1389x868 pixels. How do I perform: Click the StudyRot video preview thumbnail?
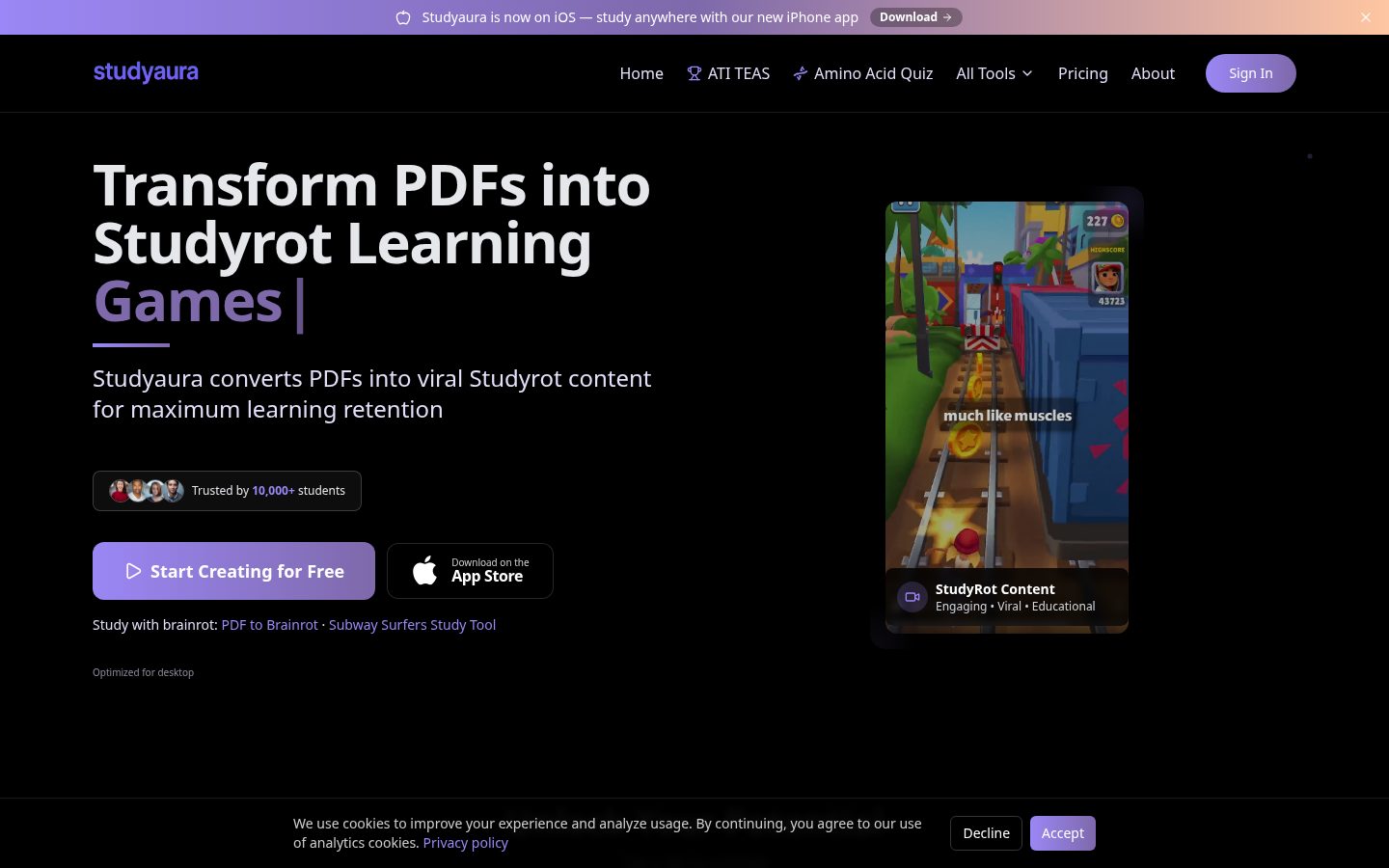(x=1007, y=417)
